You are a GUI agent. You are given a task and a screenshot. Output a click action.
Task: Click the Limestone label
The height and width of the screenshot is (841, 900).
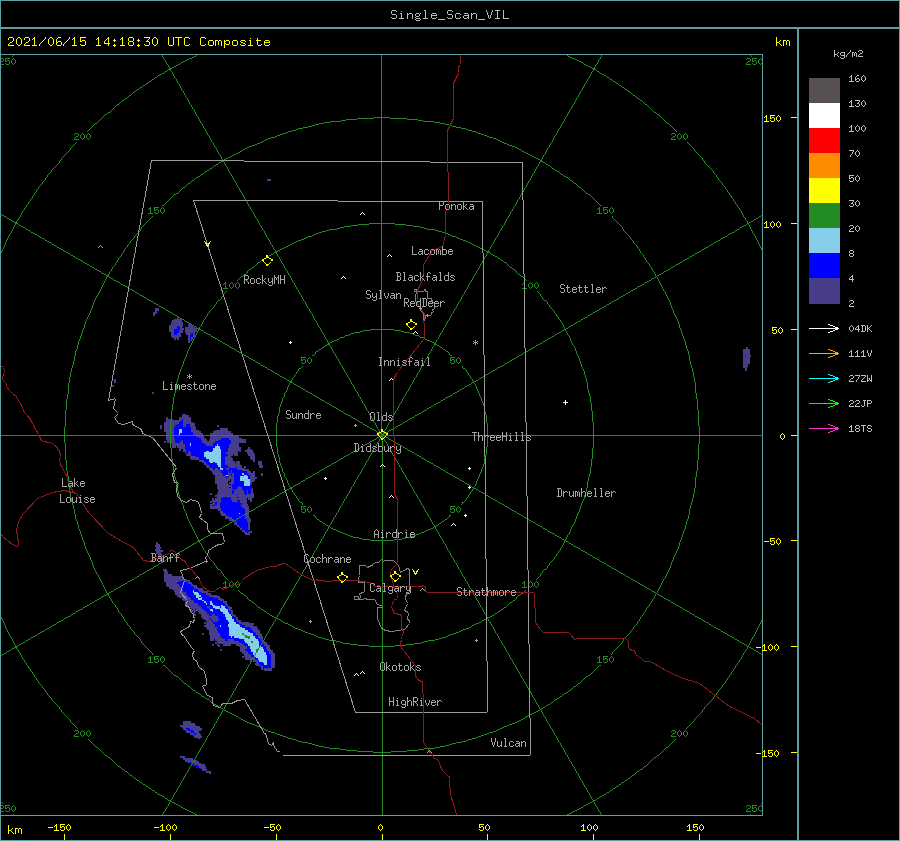[x=189, y=386]
